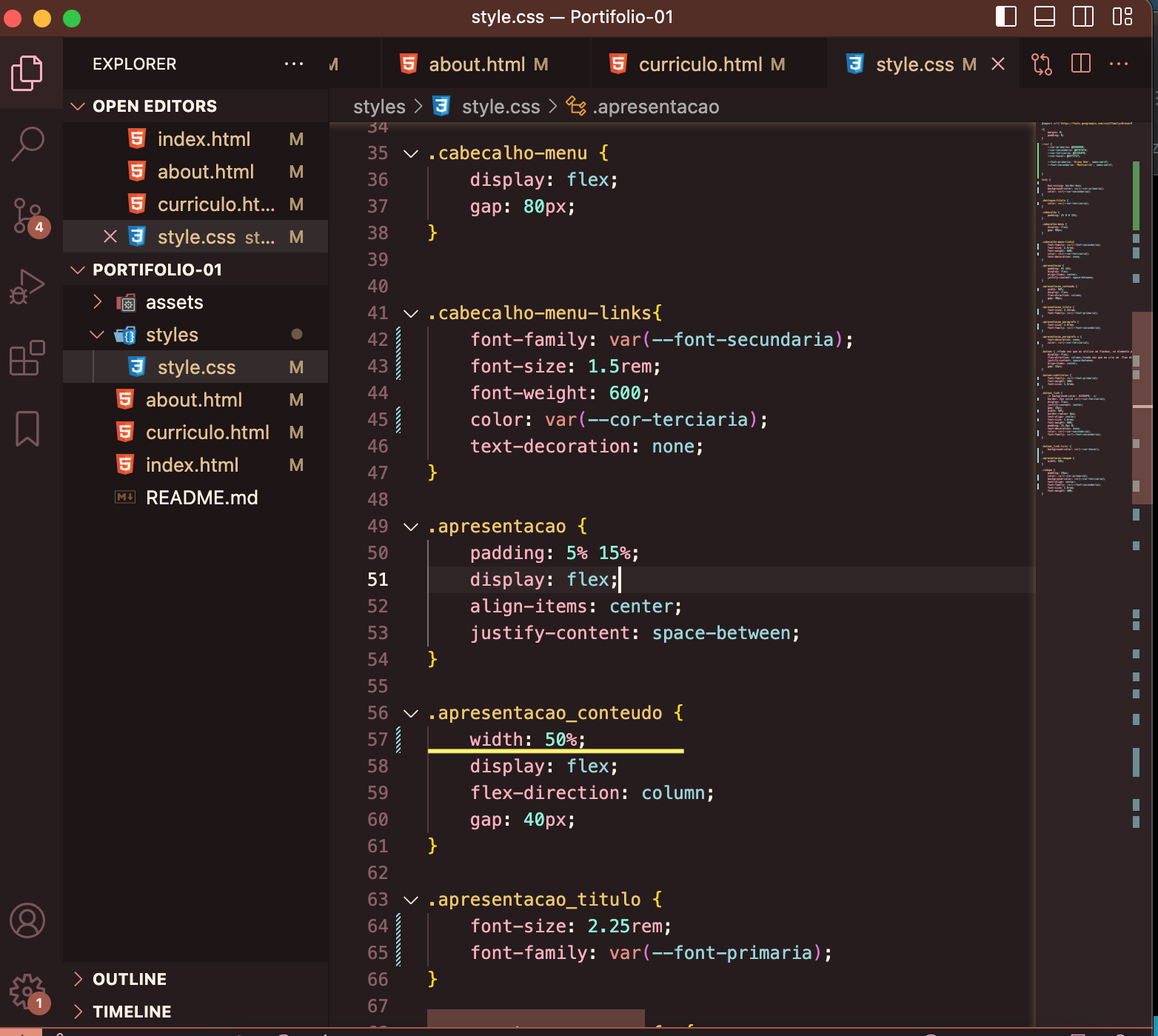Click text-decoration: none on line 46
This screenshot has width=1158, height=1036.
click(x=587, y=447)
